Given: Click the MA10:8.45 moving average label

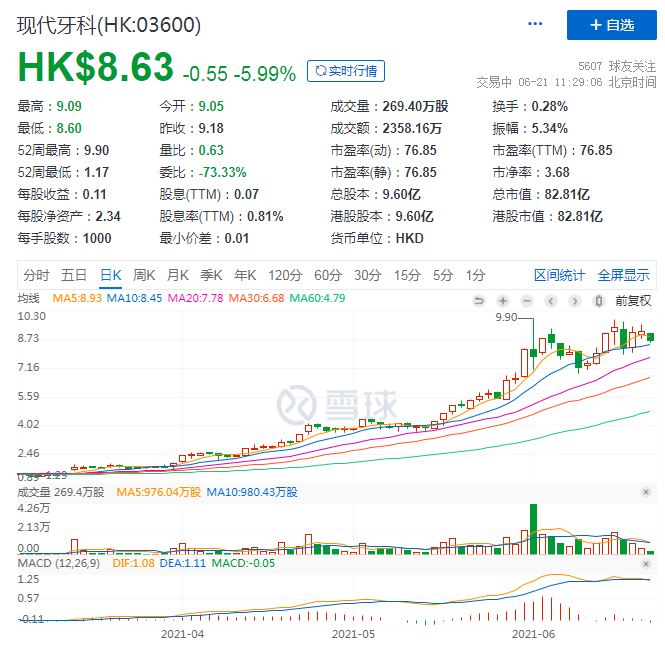Looking at the screenshot, I should (x=134, y=298).
